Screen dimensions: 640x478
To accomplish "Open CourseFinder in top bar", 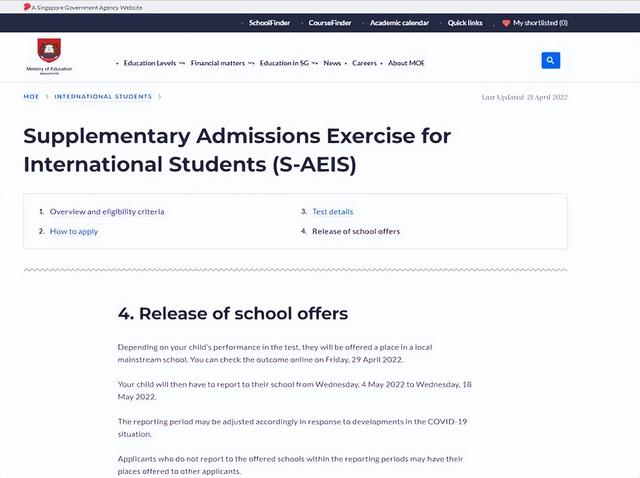I will click(x=330, y=23).
